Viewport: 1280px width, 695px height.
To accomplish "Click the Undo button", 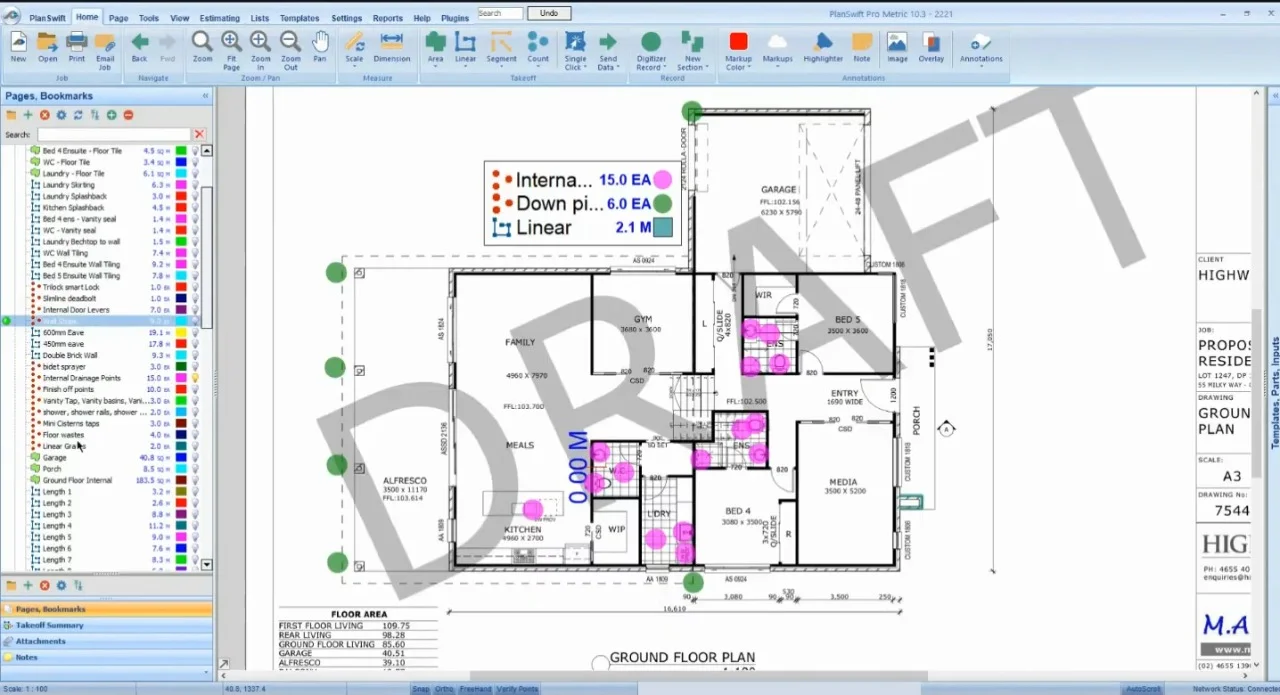I will (x=548, y=14).
